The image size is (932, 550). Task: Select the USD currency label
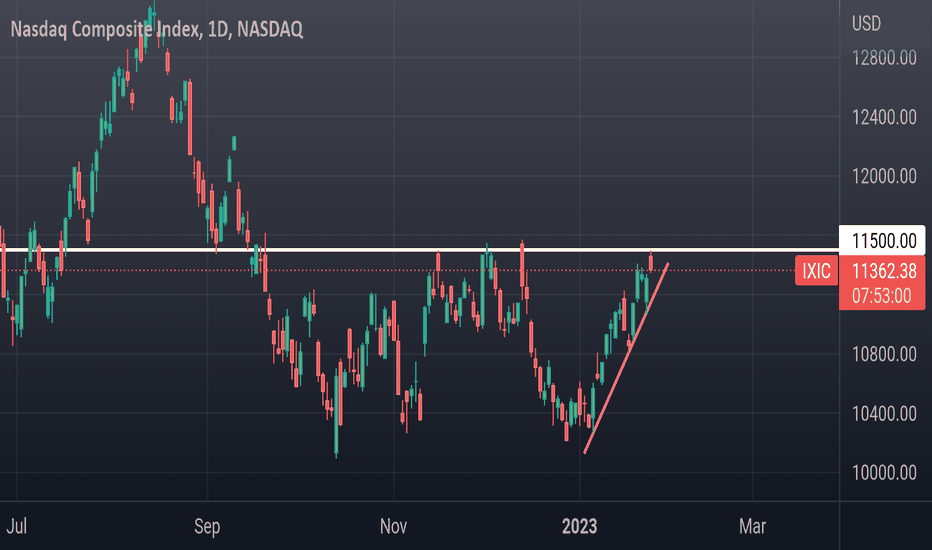coord(866,24)
